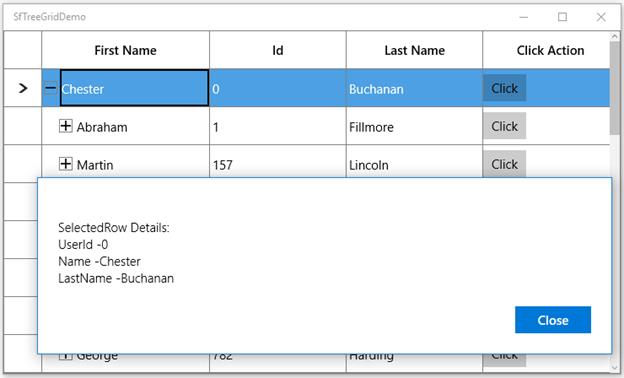The height and width of the screenshot is (378, 624).
Task: Expand the Abraham tree node
Action: (66, 126)
